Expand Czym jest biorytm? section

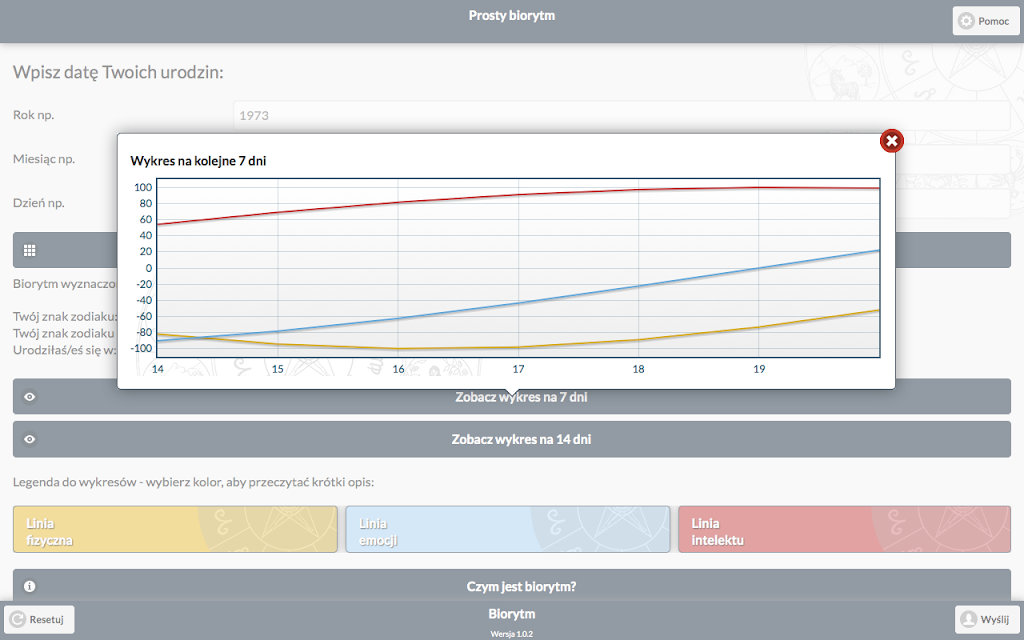pos(512,585)
